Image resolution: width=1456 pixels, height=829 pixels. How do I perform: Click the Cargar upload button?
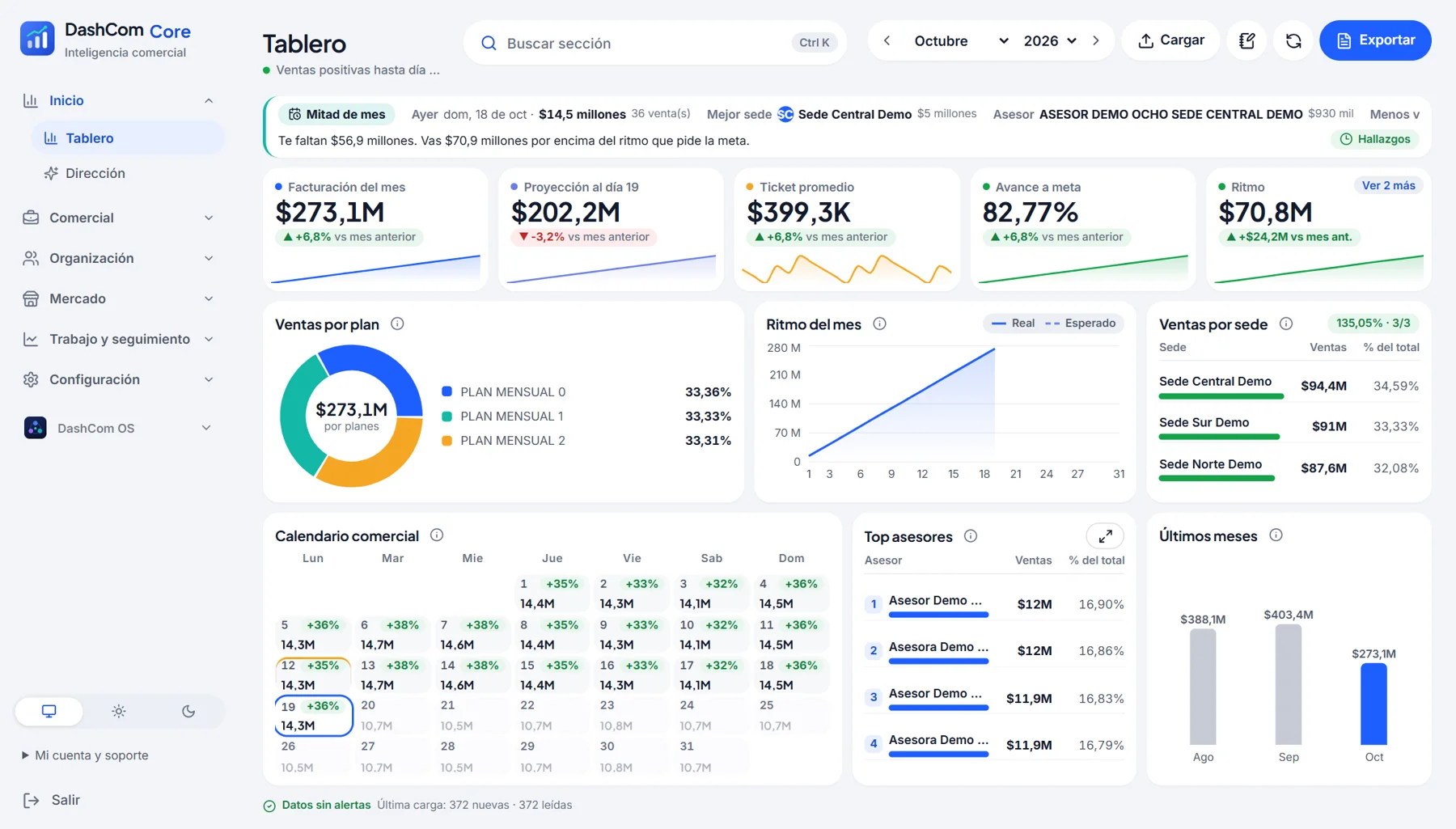(x=1170, y=40)
